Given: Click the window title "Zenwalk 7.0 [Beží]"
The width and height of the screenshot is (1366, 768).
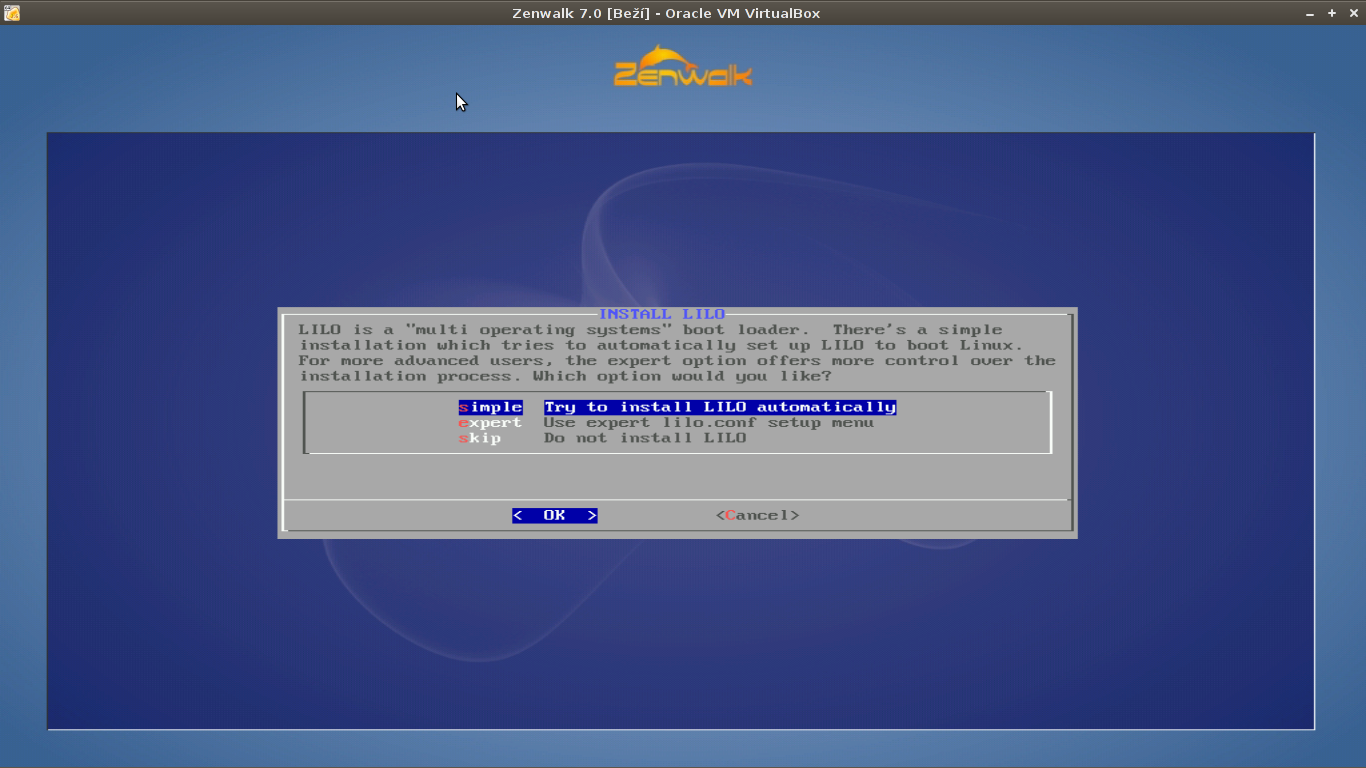Looking at the screenshot, I should 581,13.
